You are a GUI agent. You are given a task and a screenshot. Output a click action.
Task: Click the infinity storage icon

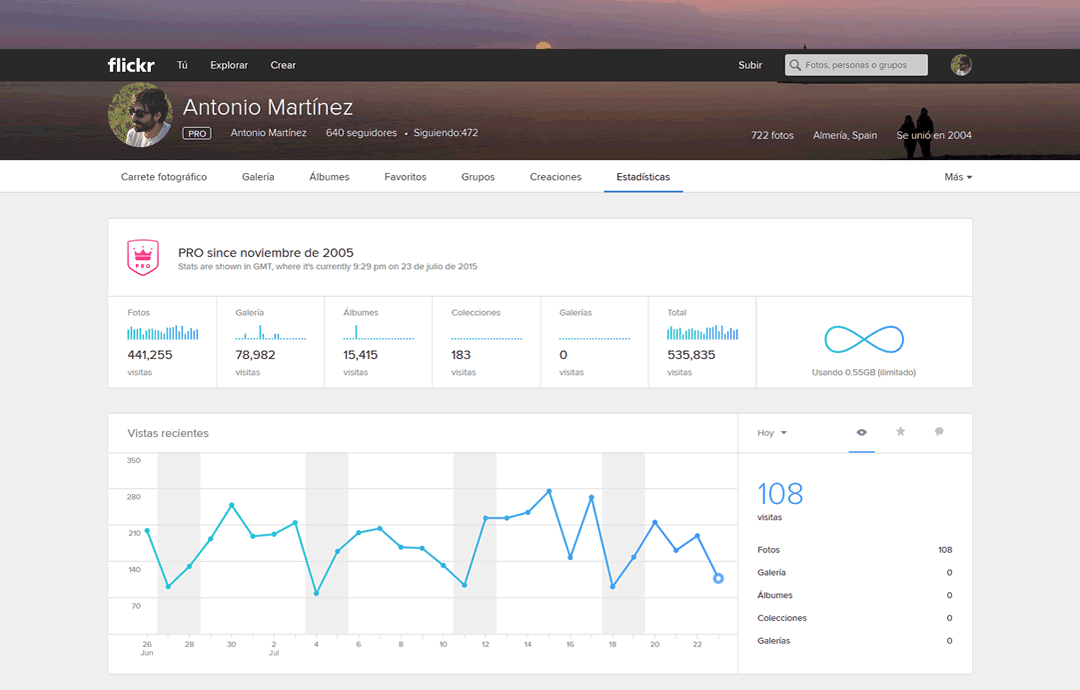[x=864, y=339]
